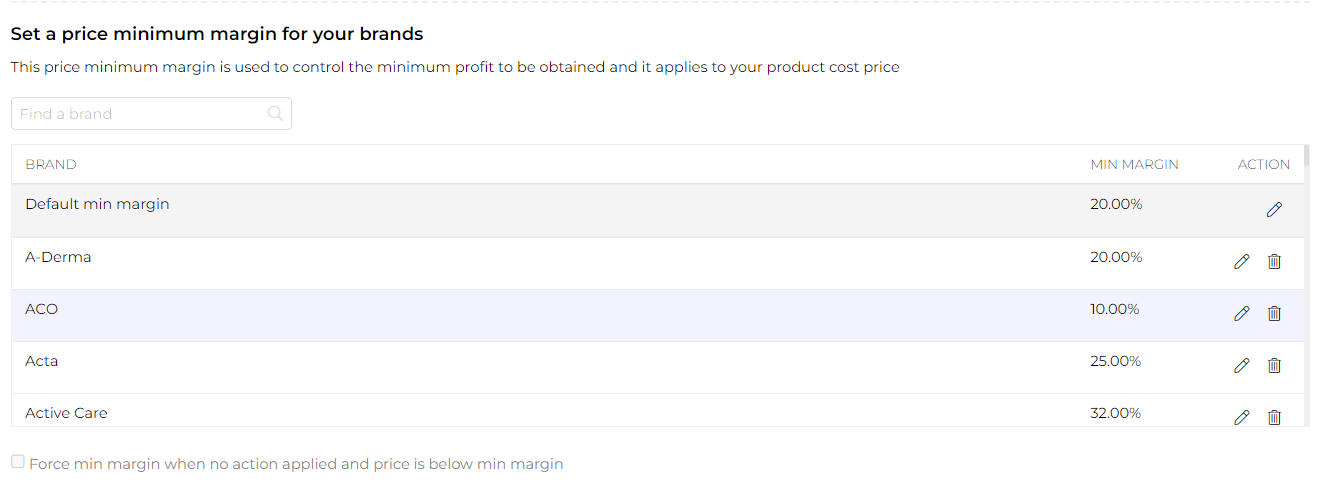Edit the Default min margin row

[x=1274, y=210]
